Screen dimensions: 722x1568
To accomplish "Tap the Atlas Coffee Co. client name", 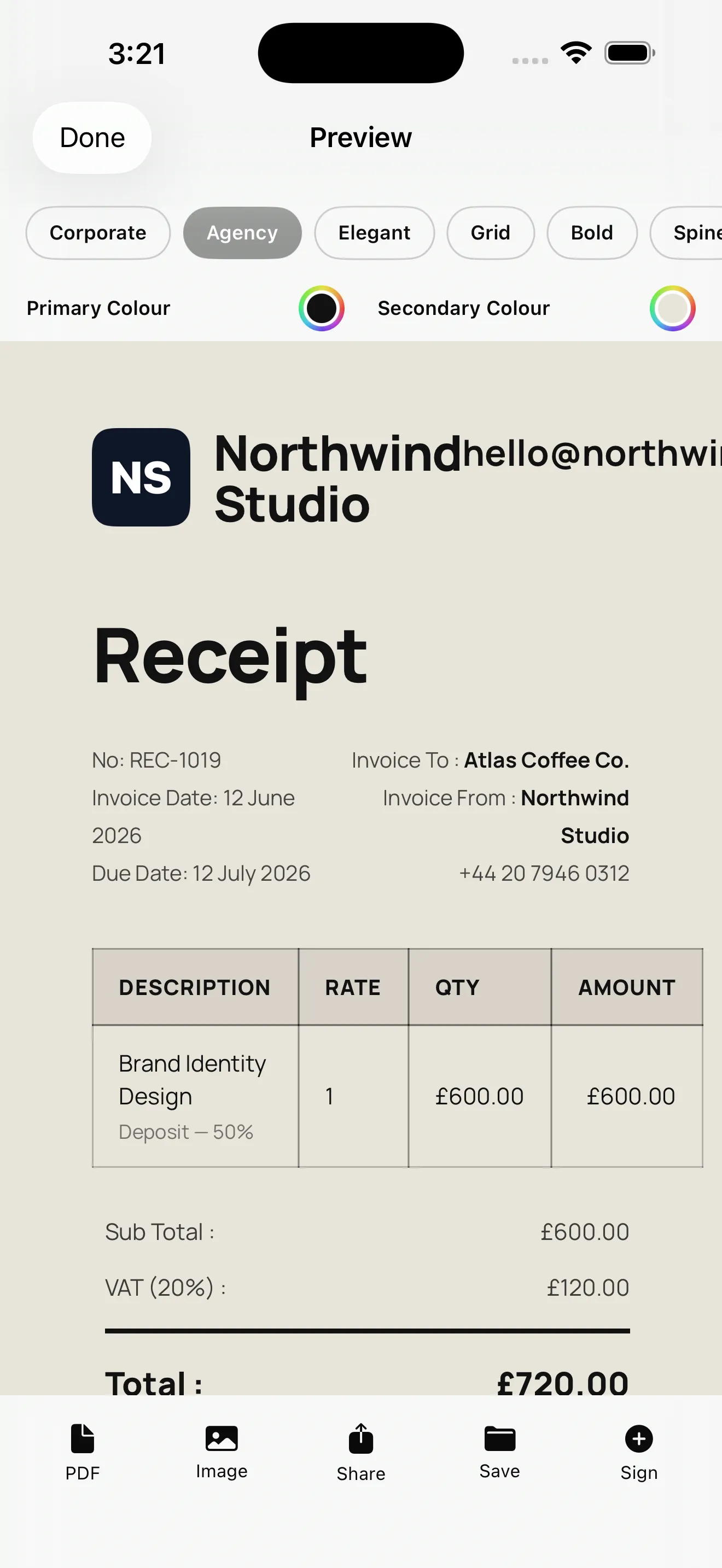I will (x=546, y=760).
